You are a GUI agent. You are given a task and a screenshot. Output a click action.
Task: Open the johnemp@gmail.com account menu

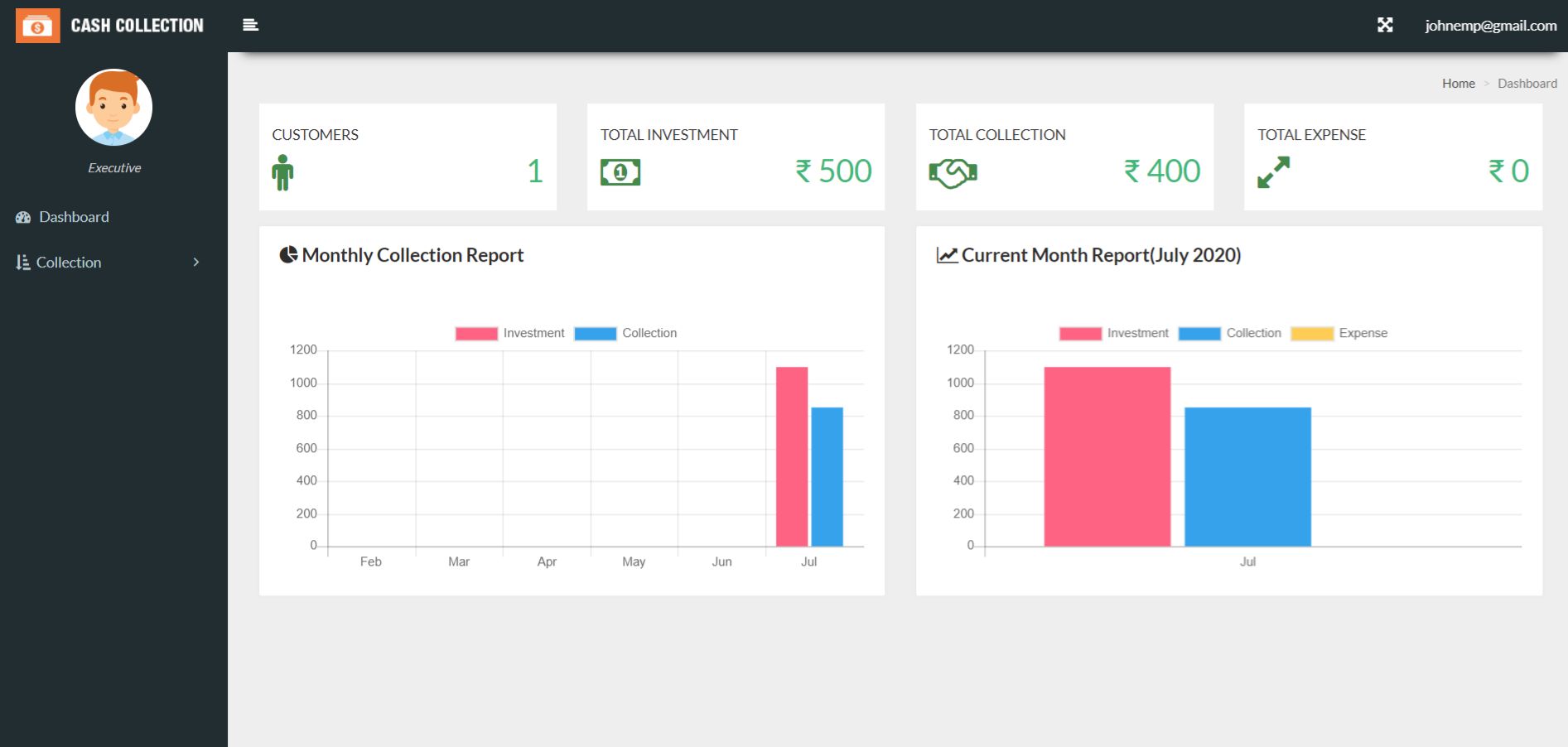tap(1490, 26)
